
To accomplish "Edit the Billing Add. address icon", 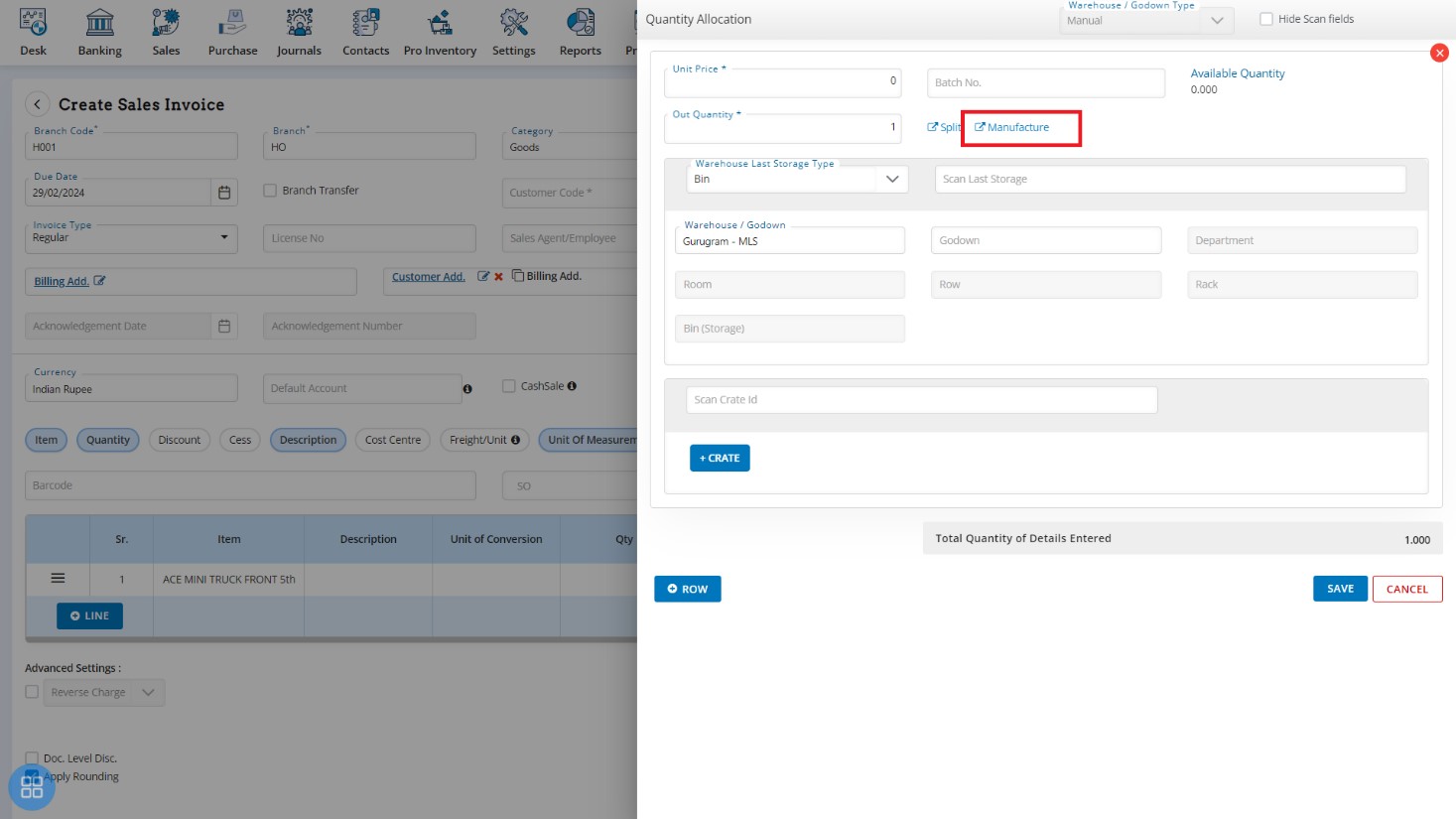I will pyautogui.click(x=99, y=281).
